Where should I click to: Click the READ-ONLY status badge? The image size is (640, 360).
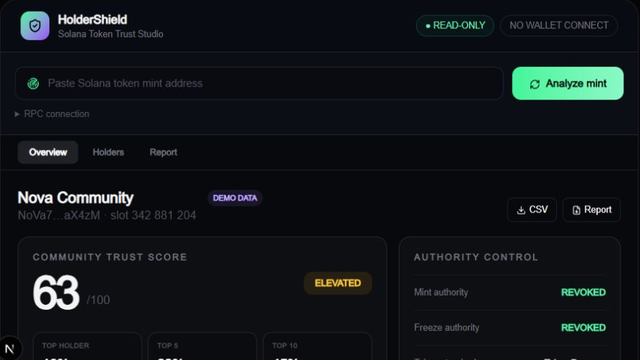pos(455,25)
